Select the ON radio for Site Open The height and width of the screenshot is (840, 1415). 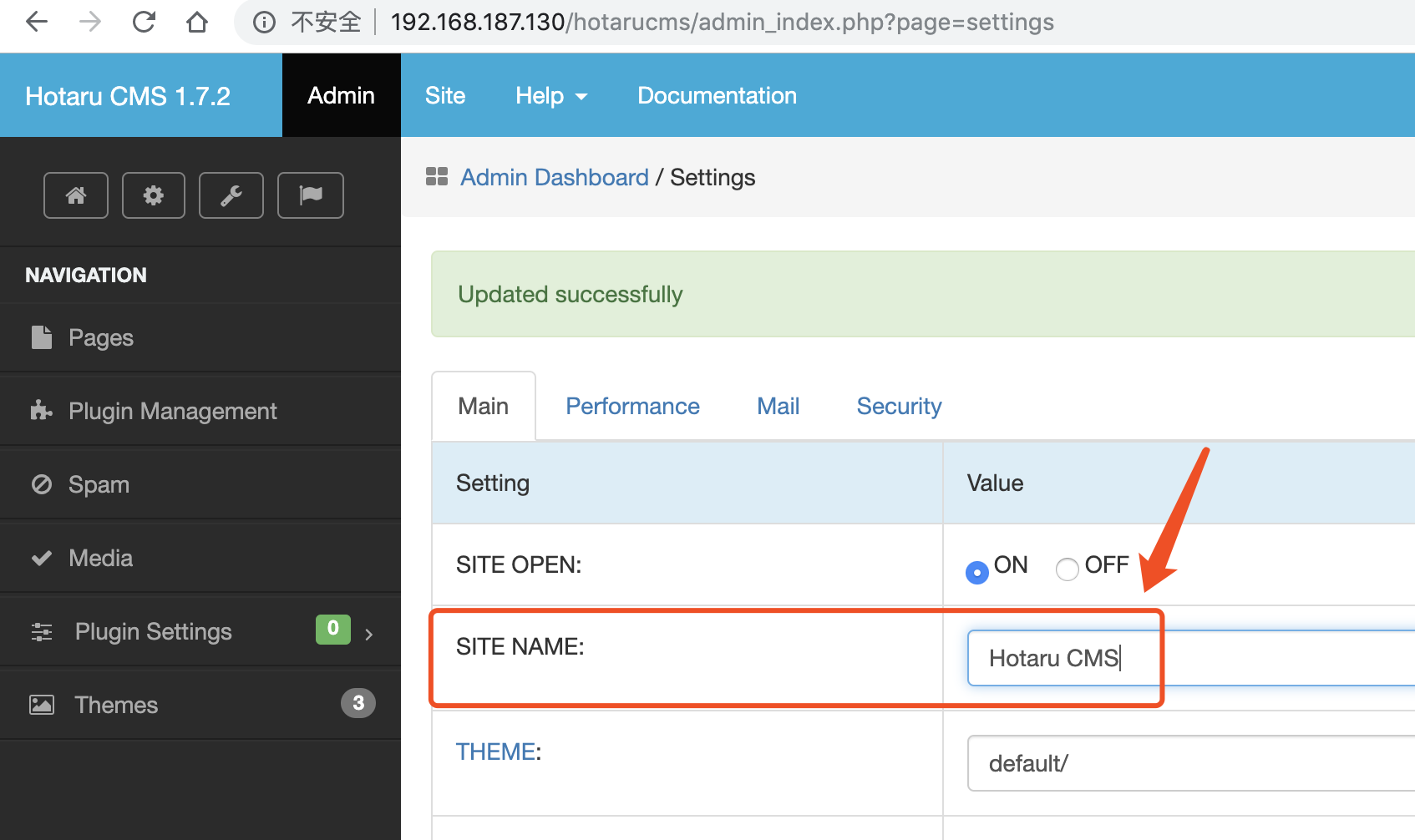coord(976,573)
